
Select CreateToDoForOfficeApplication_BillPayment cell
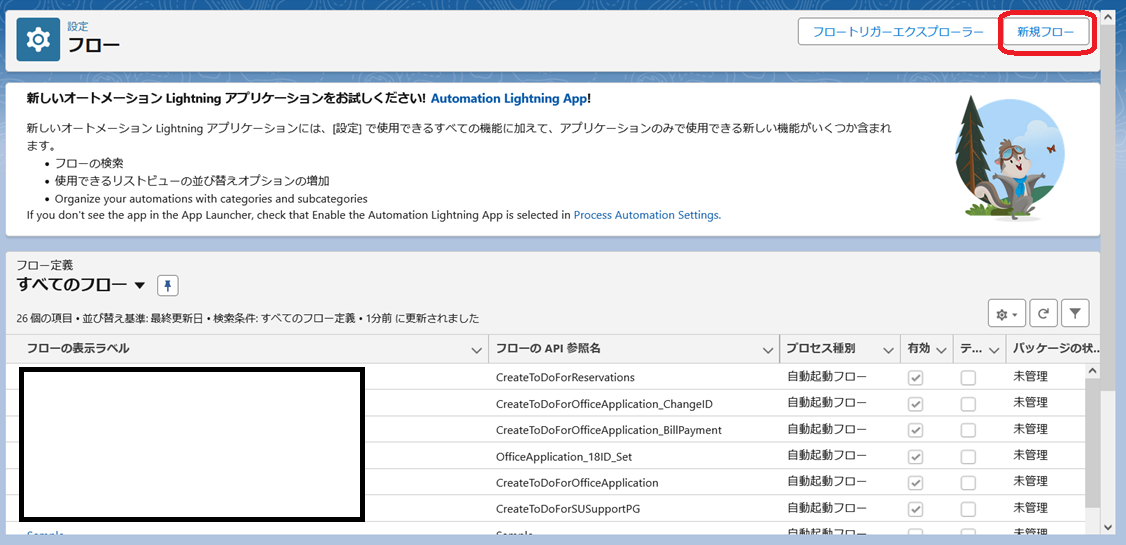pyautogui.click(x=608, y=430)
